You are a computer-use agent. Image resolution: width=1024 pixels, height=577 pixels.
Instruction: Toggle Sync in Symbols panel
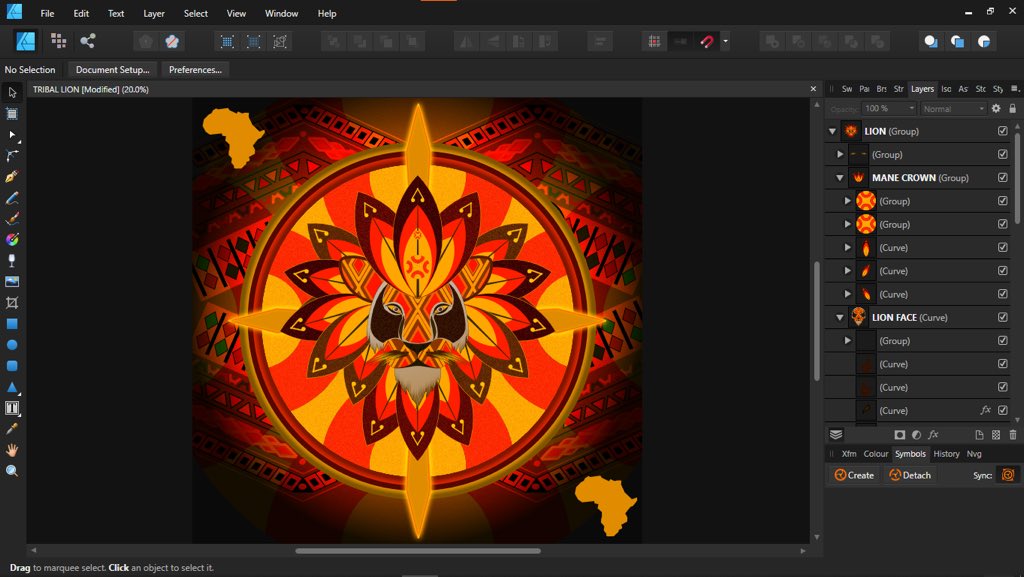click(x=1008, y=475)
